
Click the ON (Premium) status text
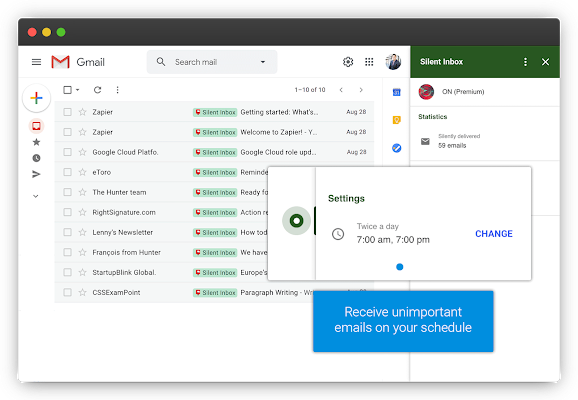coord(463,91)
